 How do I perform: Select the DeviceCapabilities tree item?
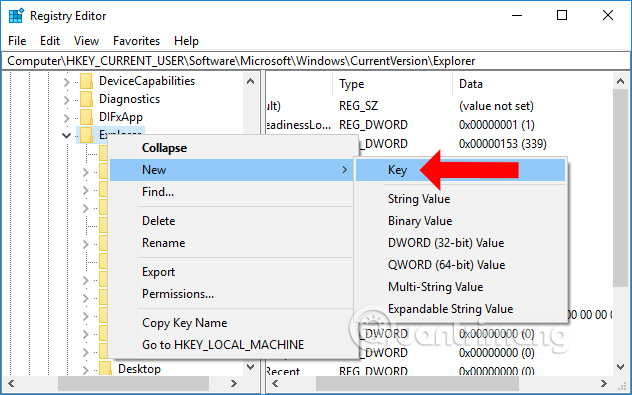pos(147,81)
